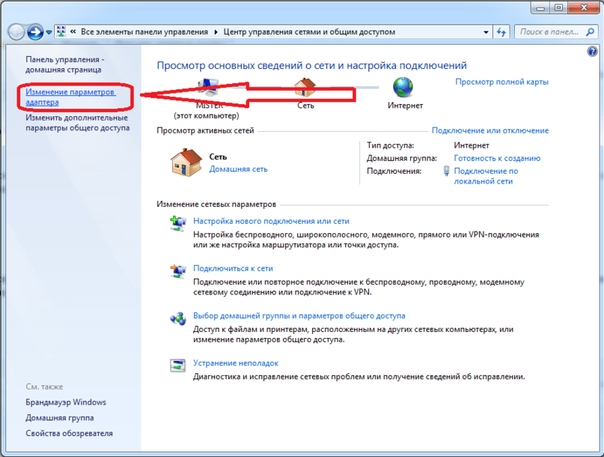Screen dimensions: 604x457
Task: Open the Домашняя сеть link
Action: pyautogui.click(x=238, y=169)
